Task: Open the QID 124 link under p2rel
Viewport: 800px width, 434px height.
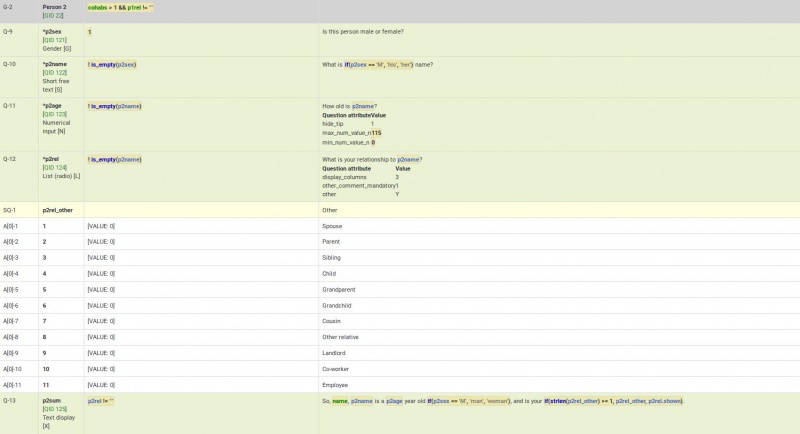Action: tap(54, 168)
